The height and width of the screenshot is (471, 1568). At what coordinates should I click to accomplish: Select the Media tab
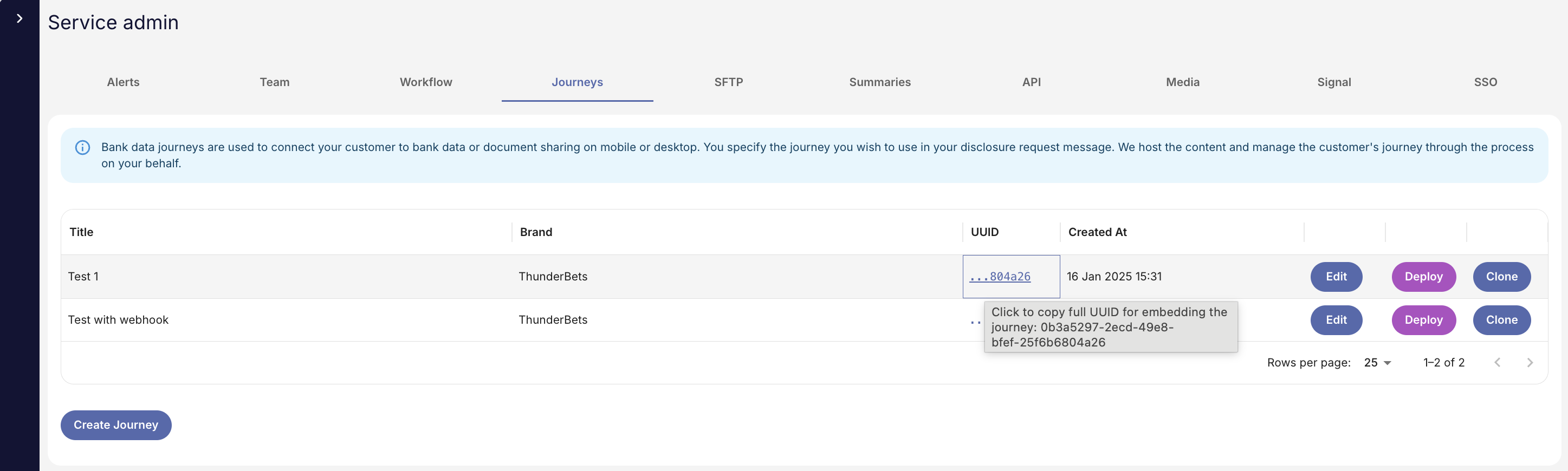pyautogui.click(x=1182, y=82)
